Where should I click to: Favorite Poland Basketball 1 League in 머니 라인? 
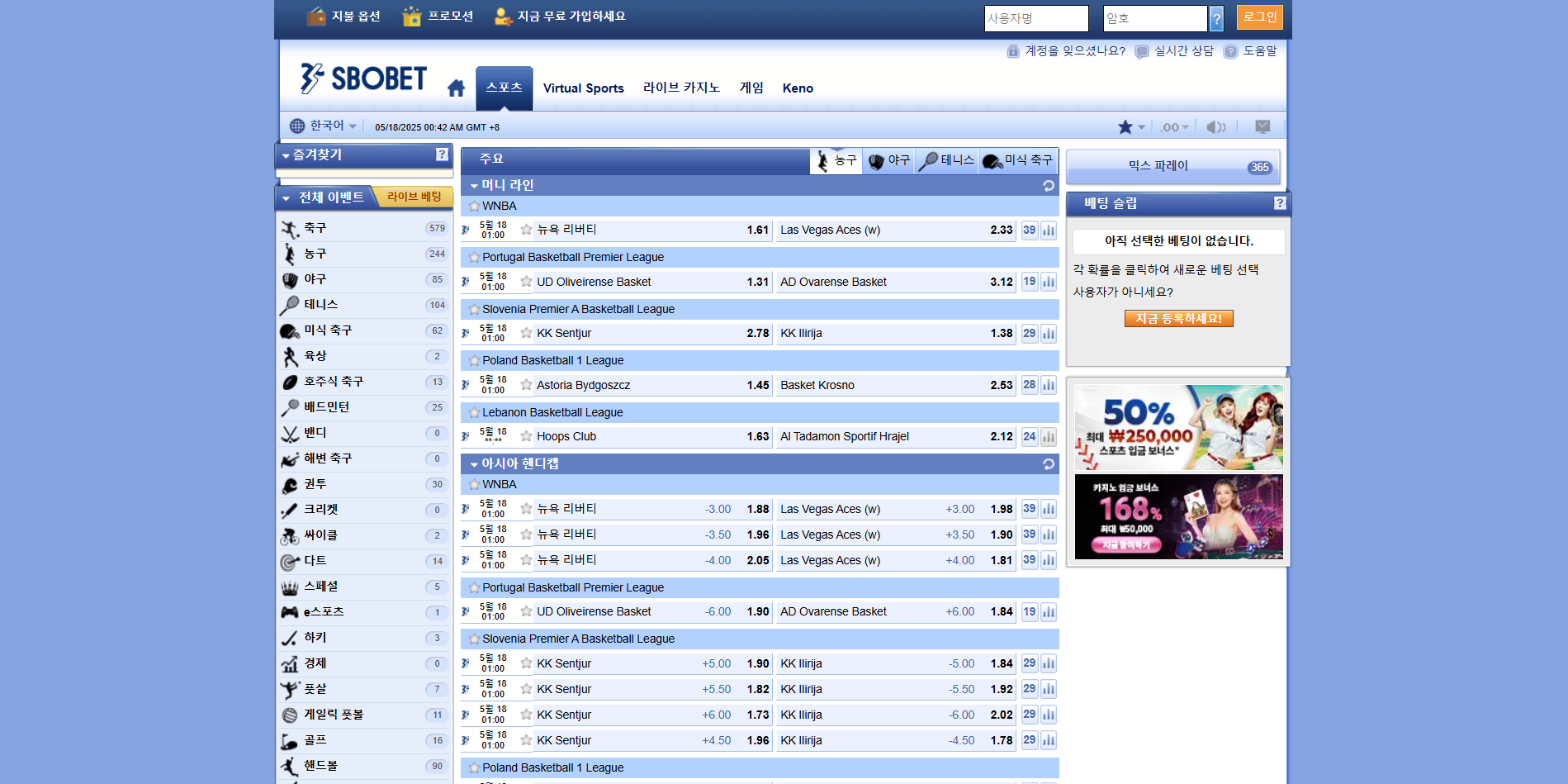pos(474,361)
